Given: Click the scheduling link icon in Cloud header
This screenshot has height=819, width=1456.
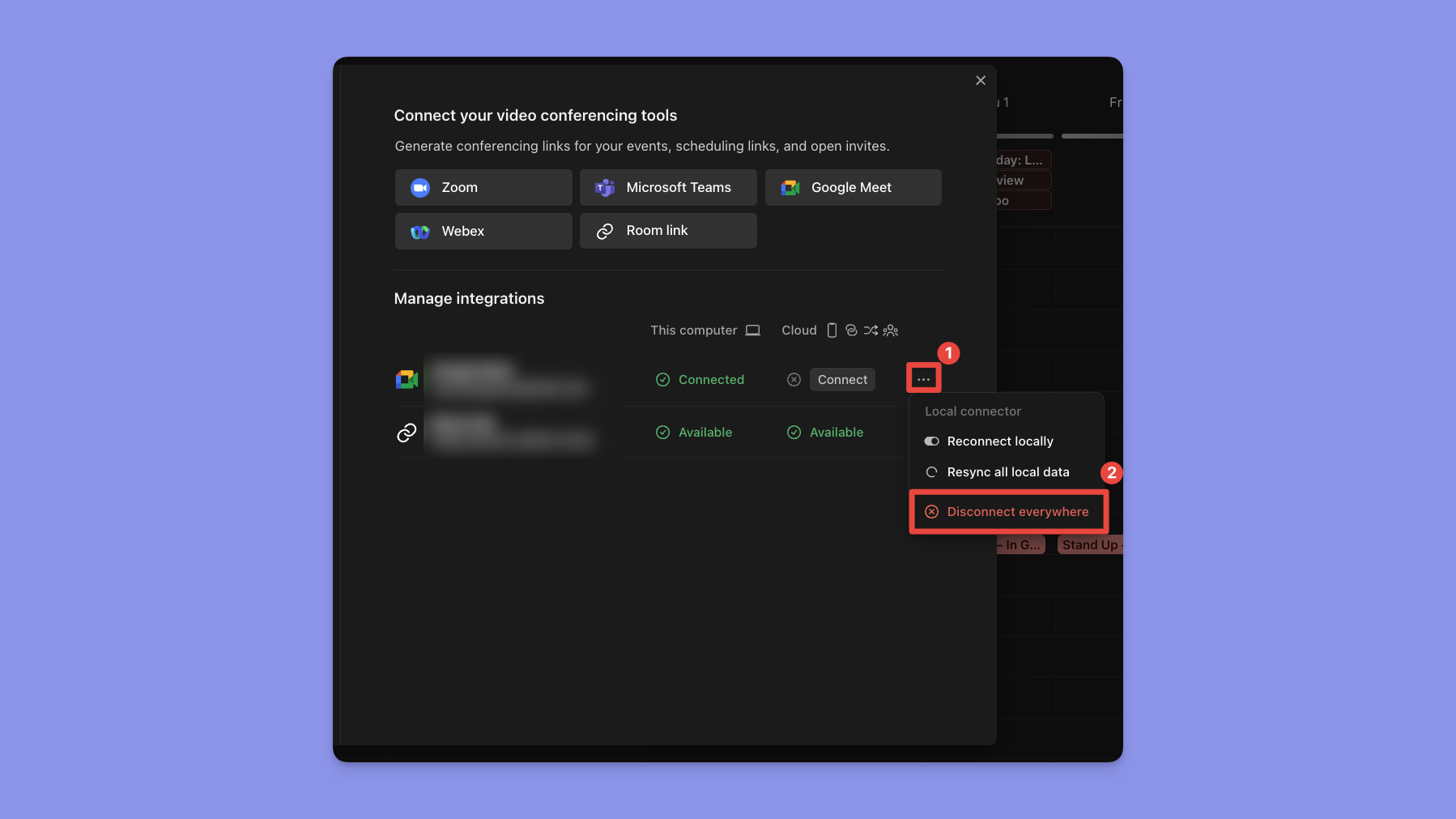Looking at the screenshot, I should 851,331.
